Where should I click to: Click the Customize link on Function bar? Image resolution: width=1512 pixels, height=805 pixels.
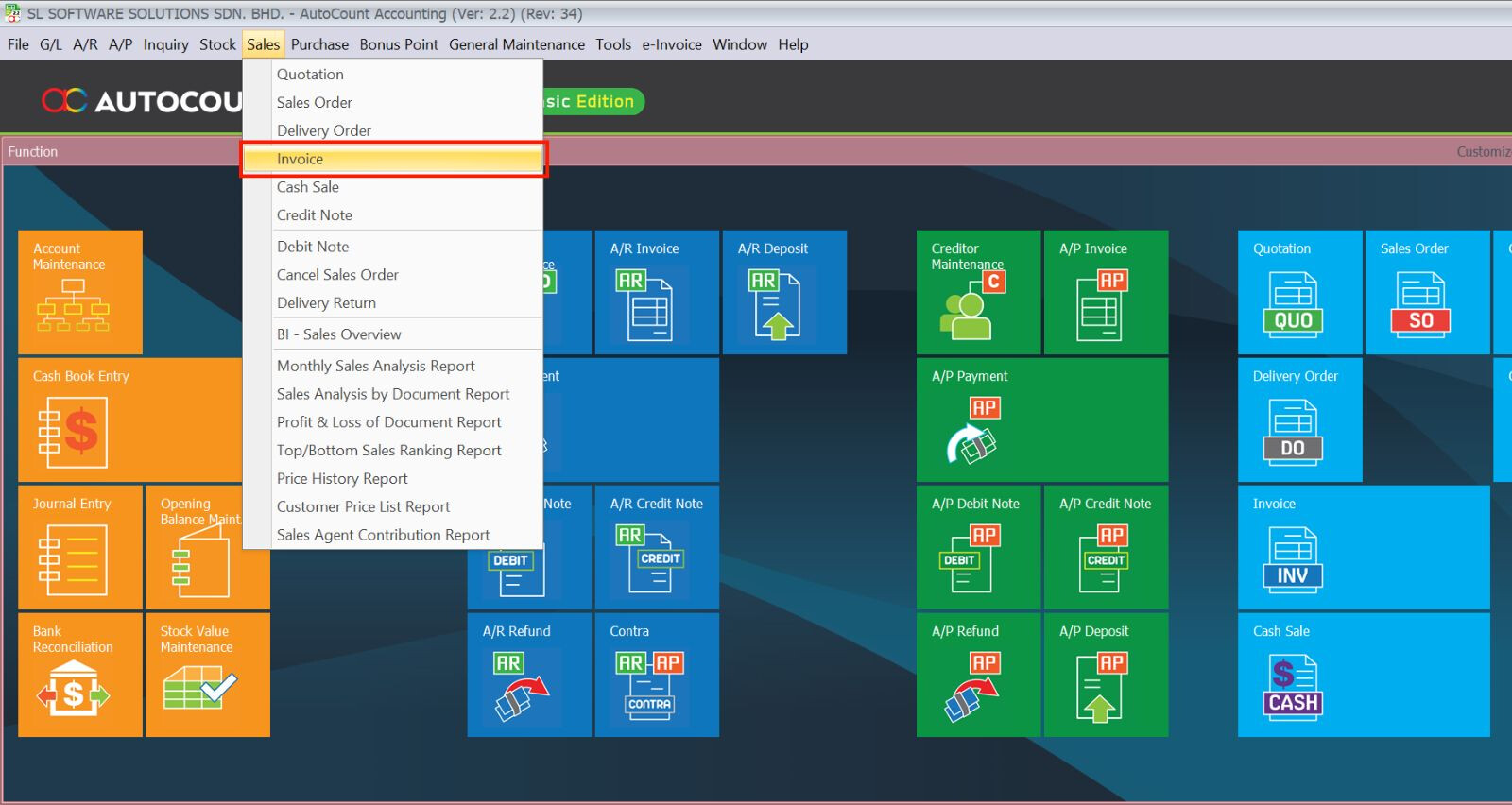1483,152
